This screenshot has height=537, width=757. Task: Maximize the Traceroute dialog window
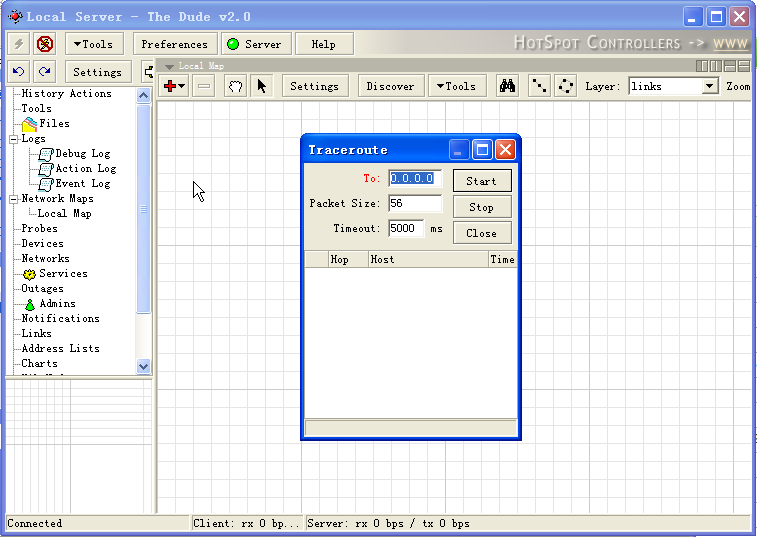tap(482, 150)
